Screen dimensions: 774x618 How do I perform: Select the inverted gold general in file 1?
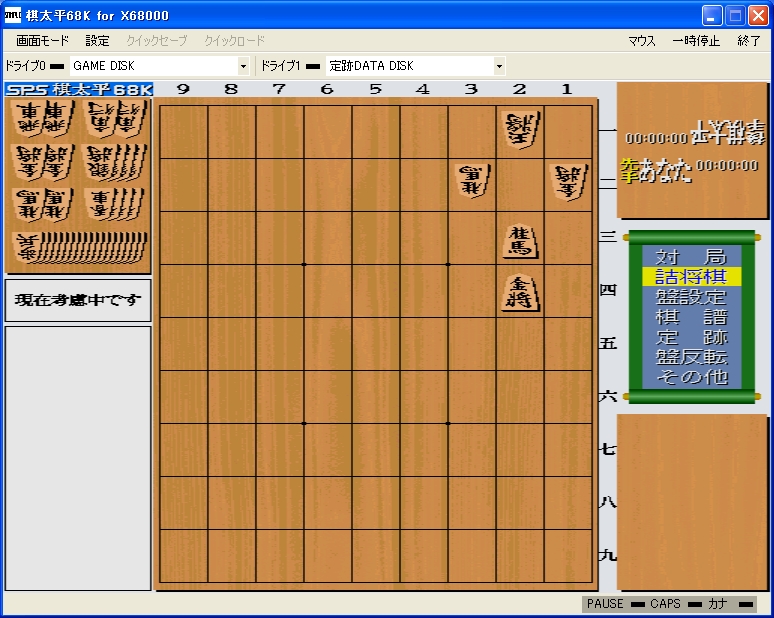click(x=567, y=182)
